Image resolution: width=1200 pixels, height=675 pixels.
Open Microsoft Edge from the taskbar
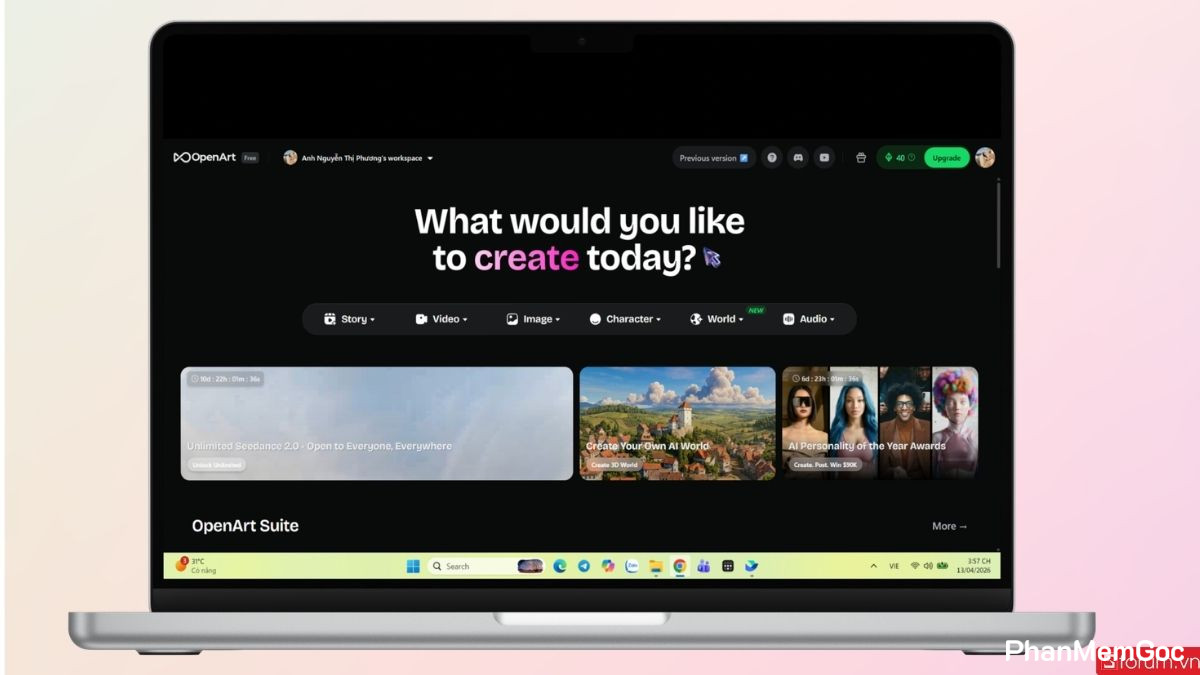pyautogui.click(x=560, y=566)
